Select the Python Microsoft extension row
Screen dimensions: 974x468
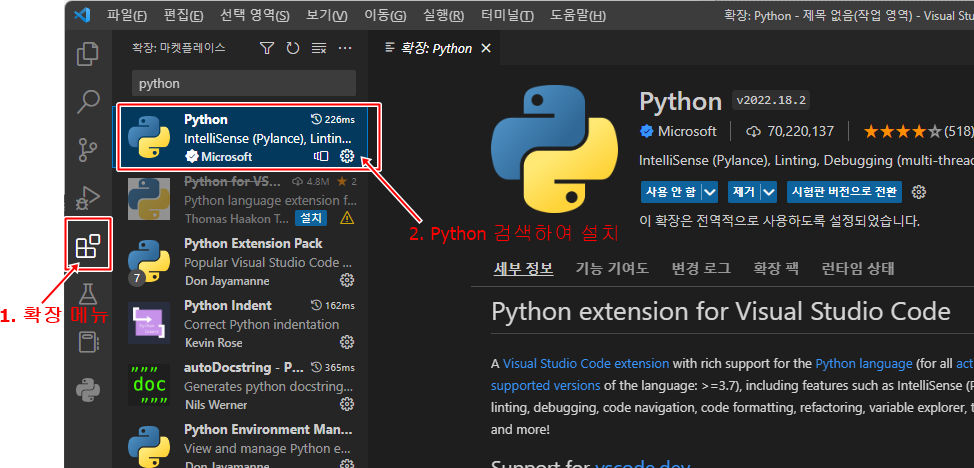coord(240,137)
